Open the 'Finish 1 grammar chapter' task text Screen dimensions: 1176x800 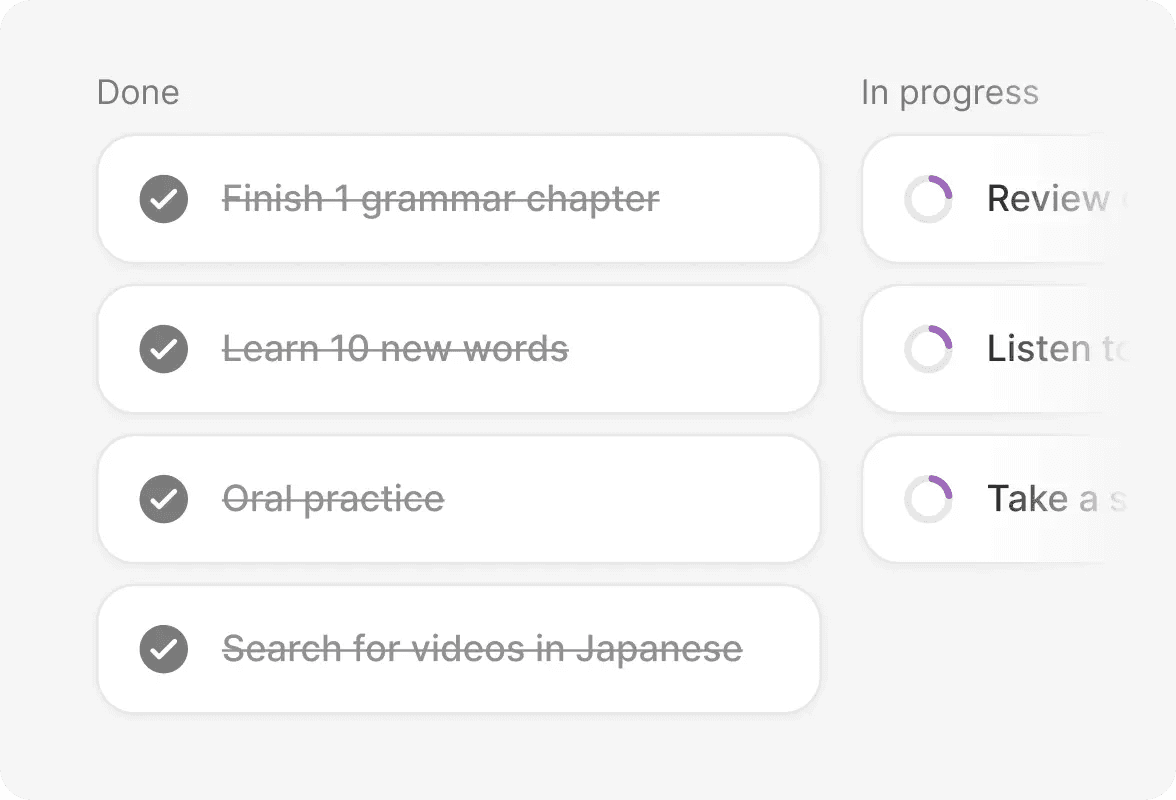[x=440, y=199]
